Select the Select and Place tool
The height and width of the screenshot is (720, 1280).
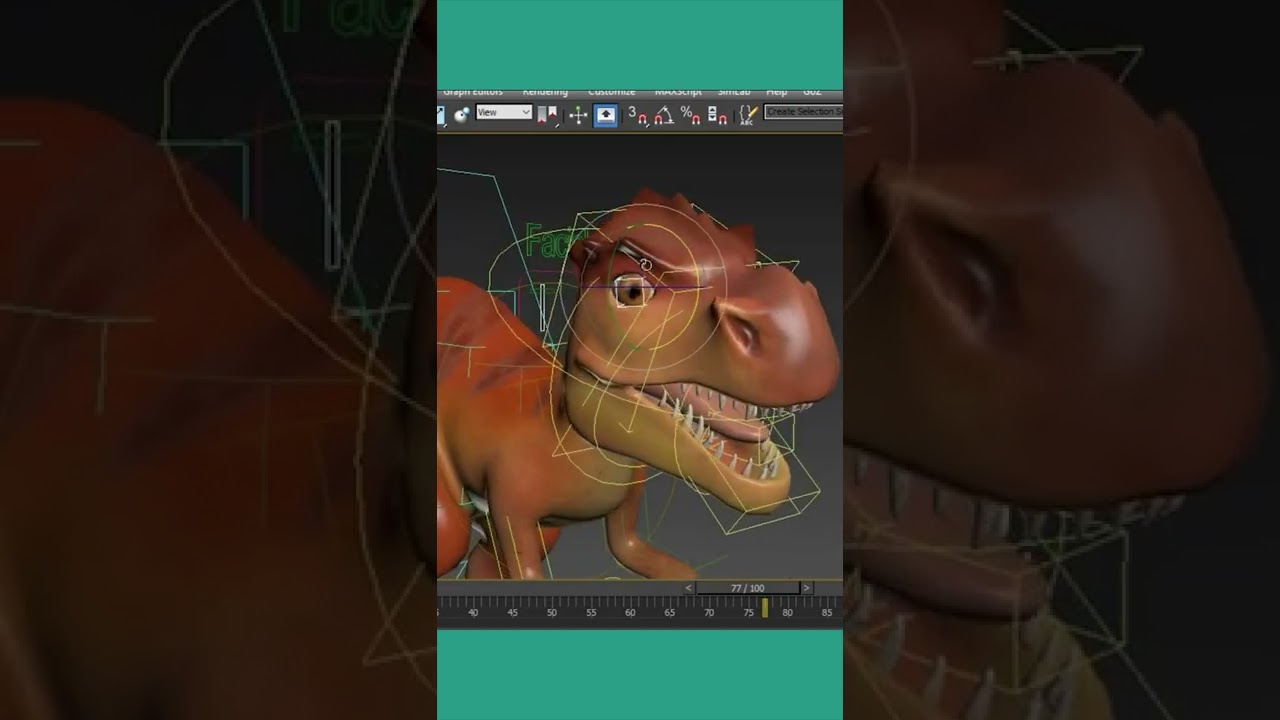pyautogui.click(x=462, y=114)
